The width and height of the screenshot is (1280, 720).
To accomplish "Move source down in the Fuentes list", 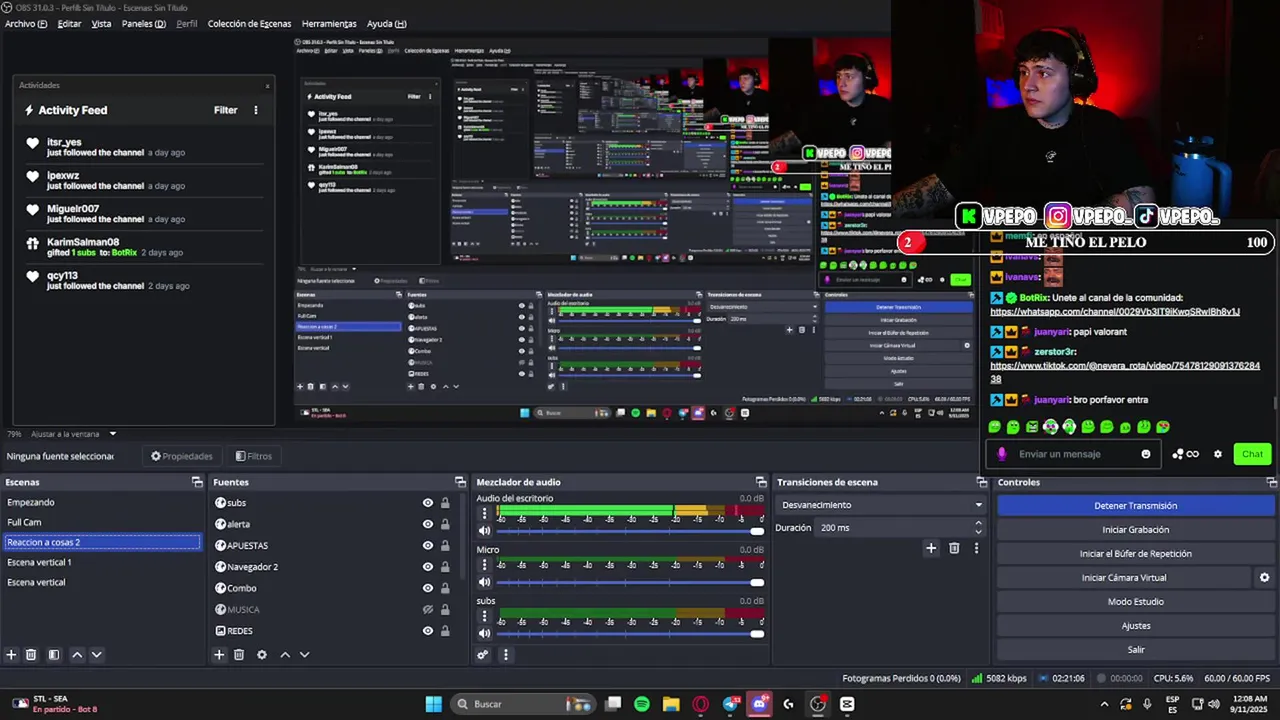I will pos(305,655).
